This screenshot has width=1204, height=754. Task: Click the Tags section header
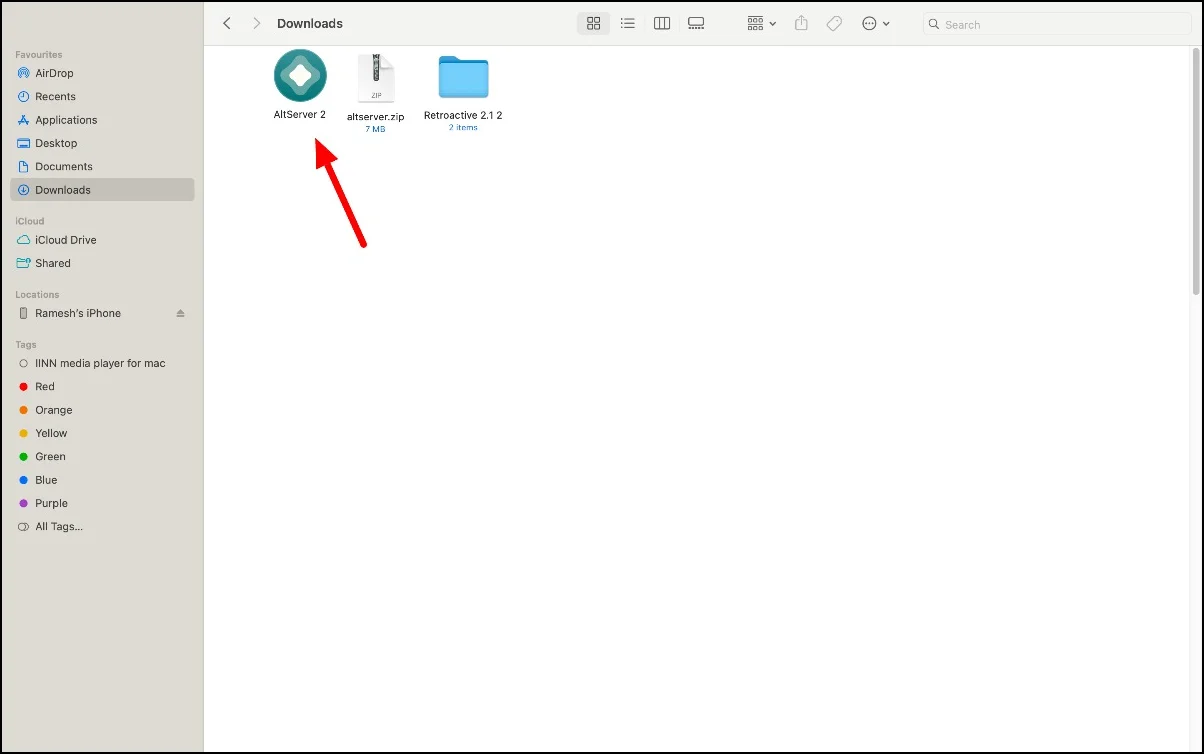pos(25,345)
